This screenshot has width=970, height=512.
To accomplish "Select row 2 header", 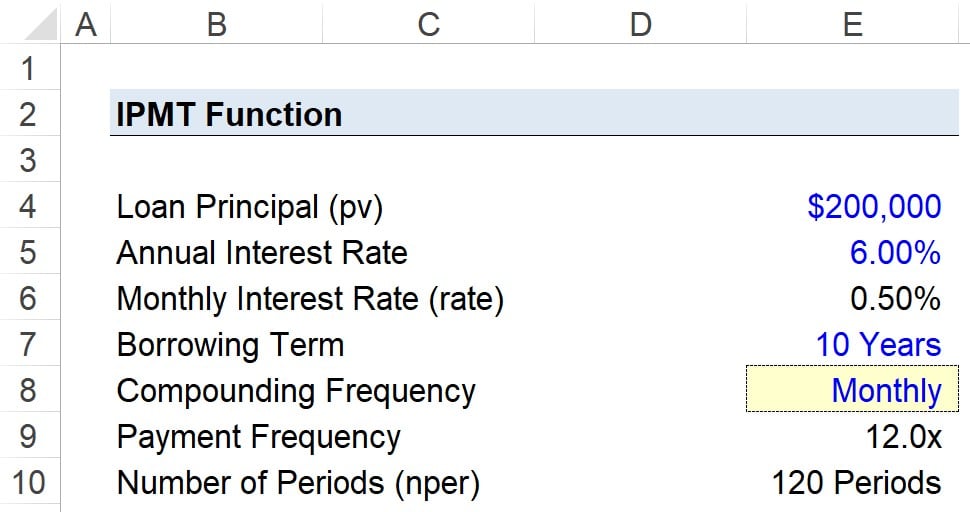I will (x=28, y=114).
